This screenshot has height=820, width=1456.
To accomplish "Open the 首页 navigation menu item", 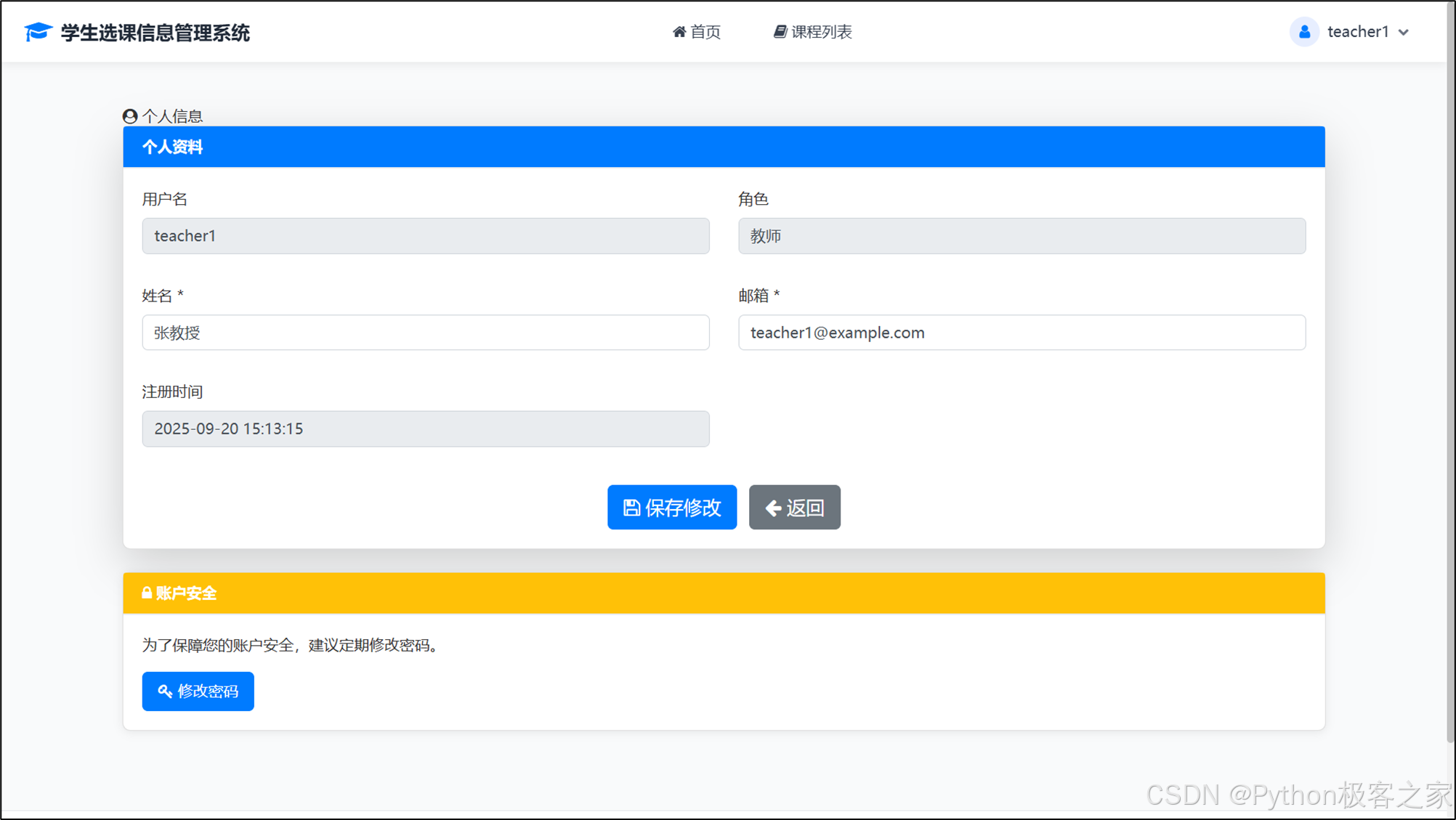I will tap(704, 32).
